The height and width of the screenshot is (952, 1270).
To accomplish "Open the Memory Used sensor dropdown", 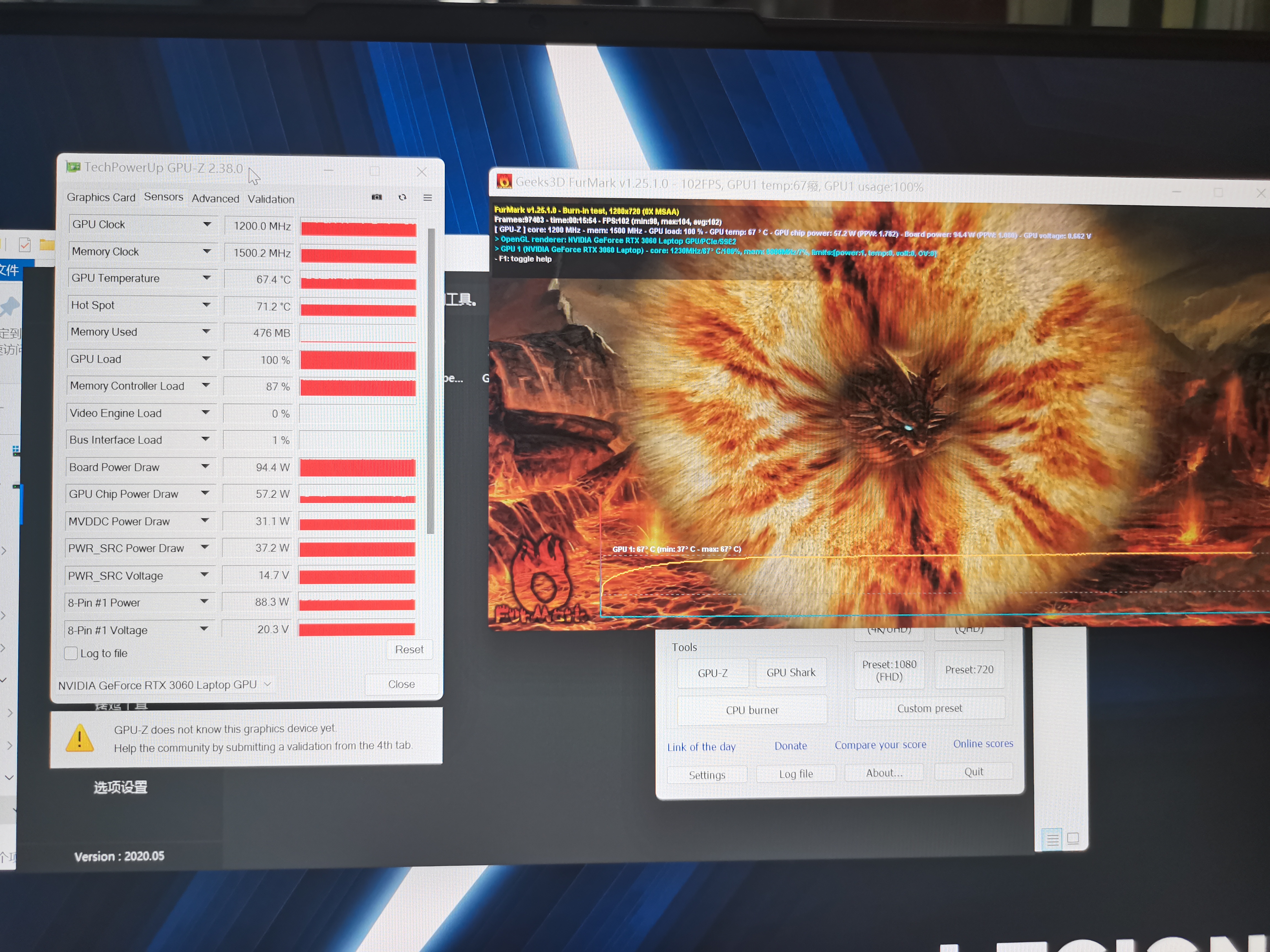I will click(206, 332).
